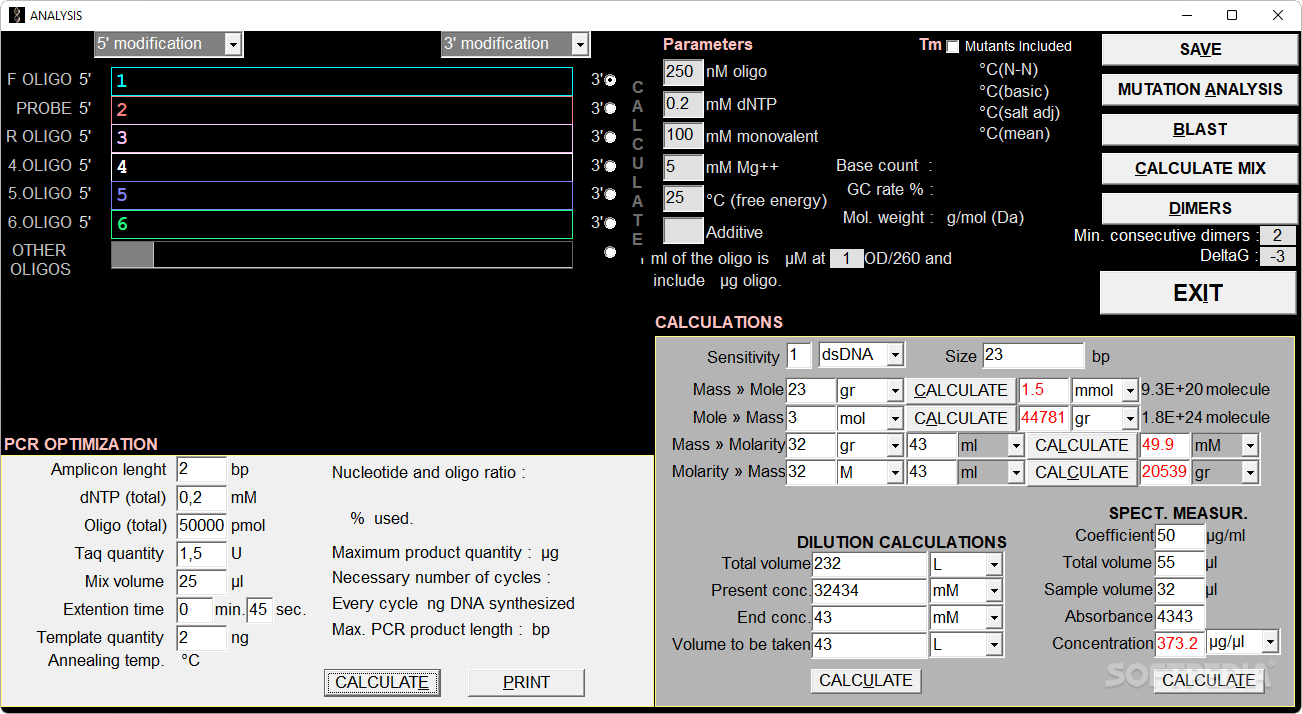Screen dimensions: 1302x714
Task: Click the 6.OLIGO sequence field
Action: coord(342,224)
